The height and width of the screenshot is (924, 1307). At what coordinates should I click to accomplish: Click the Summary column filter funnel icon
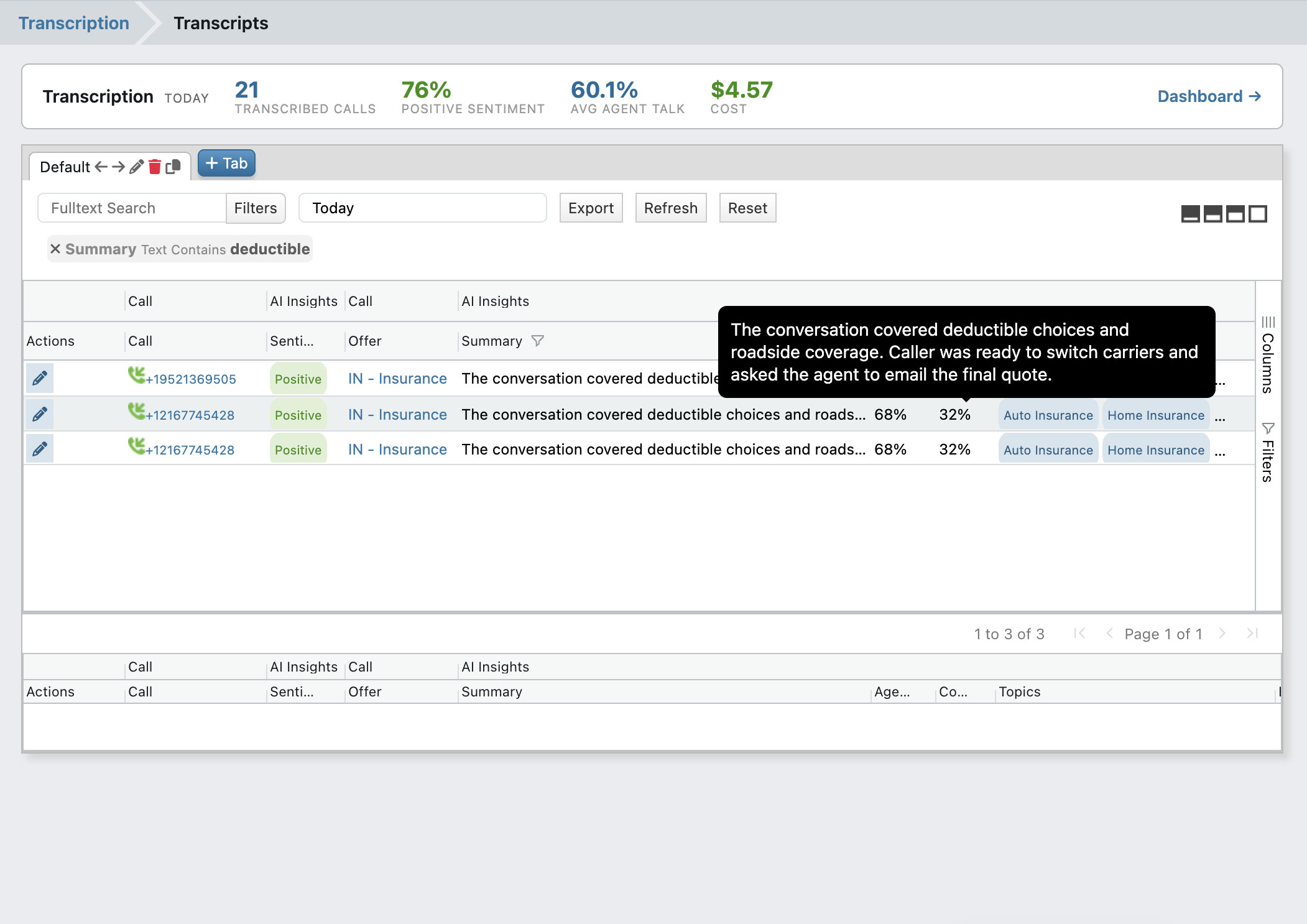click(x=538, y=341)
